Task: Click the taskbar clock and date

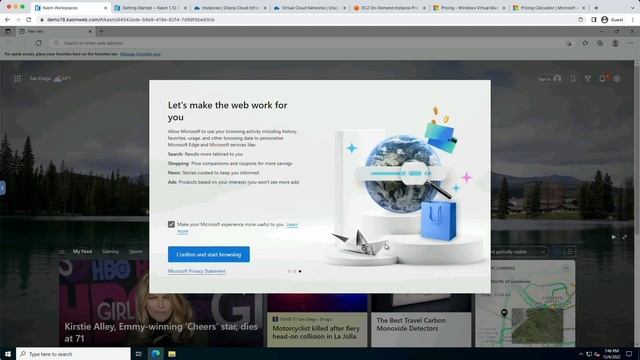Action: click(611, 354)
